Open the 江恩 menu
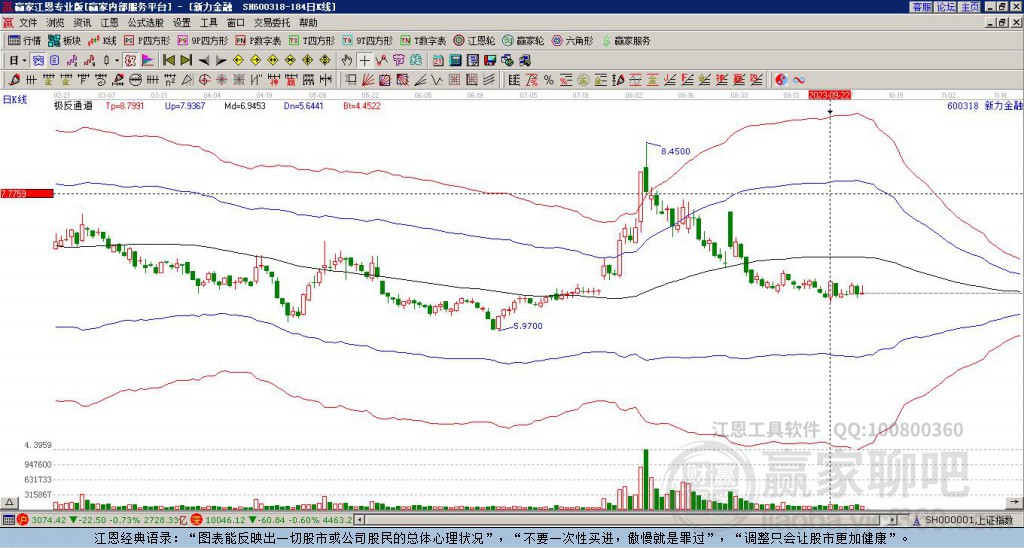1024x548 pixels. 109,23
